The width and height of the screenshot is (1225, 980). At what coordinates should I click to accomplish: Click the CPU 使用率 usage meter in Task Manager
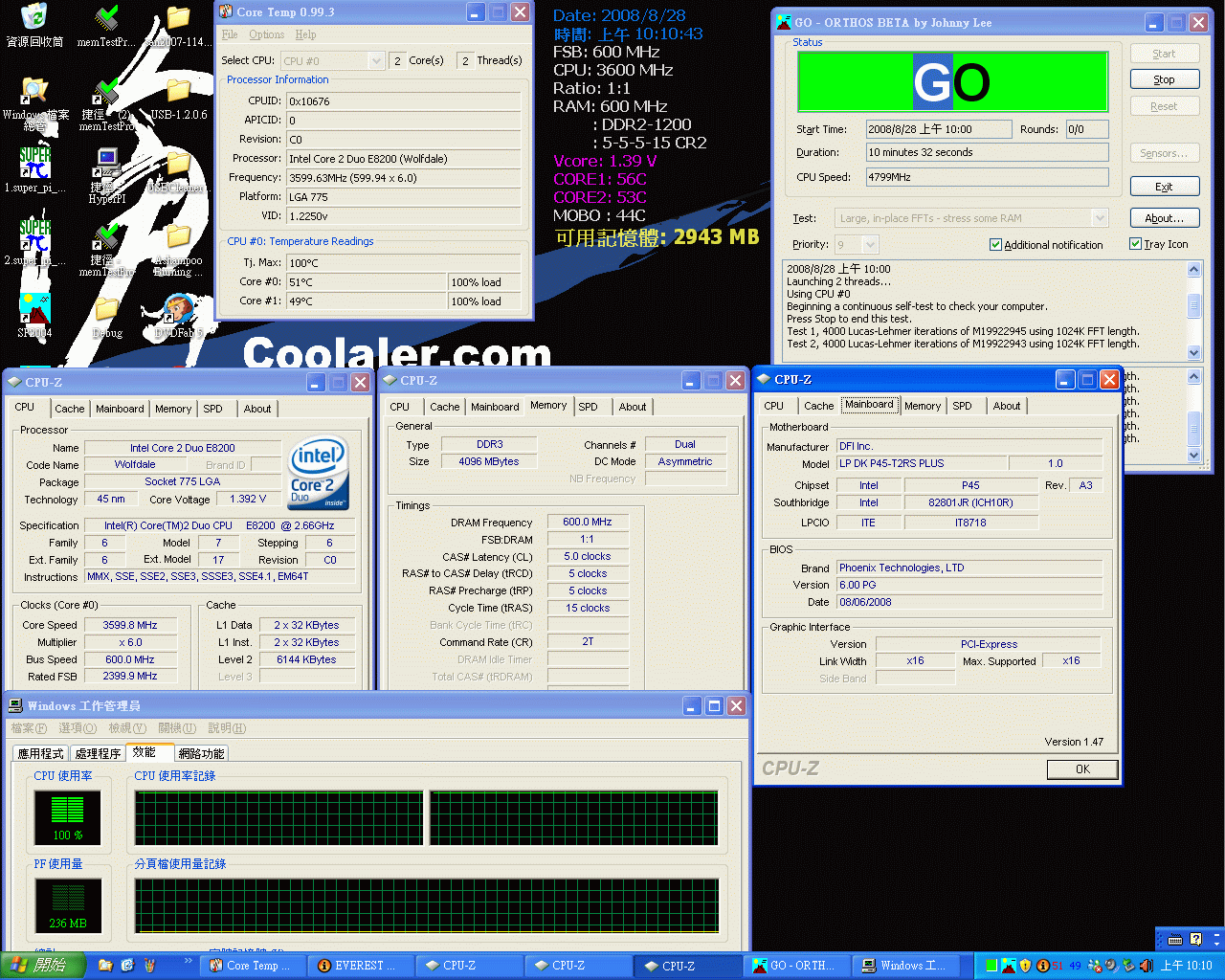point(67,817)
